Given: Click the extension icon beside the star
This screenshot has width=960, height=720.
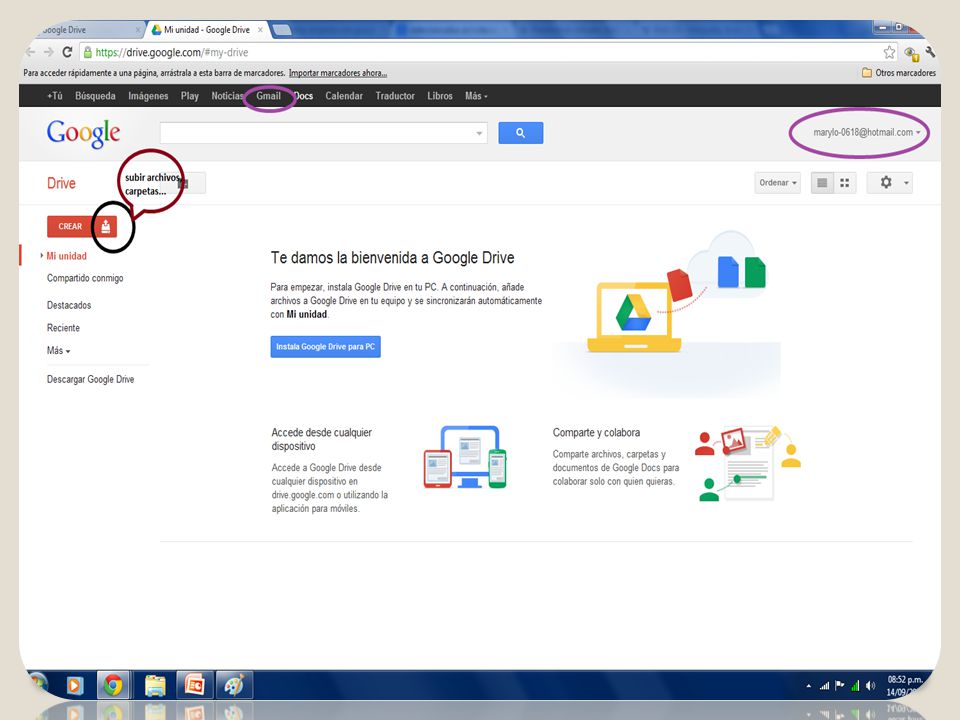Looking at the screenshot, I should click(x=911, y=53).
